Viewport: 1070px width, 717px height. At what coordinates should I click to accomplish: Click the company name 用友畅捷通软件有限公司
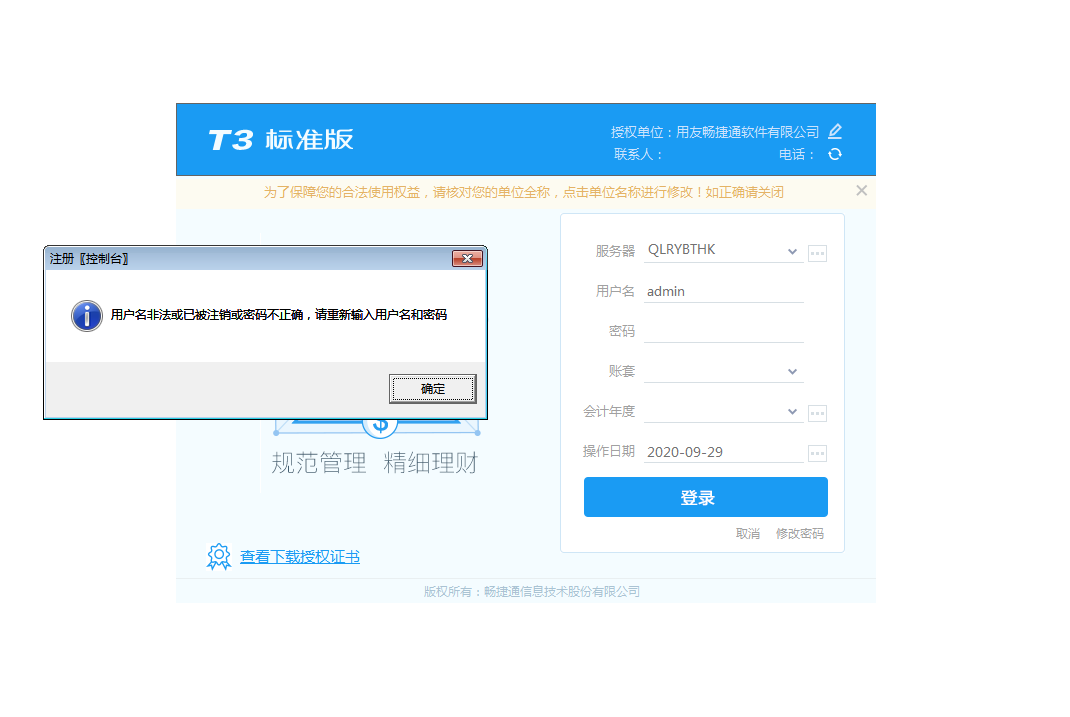tap(747, 132)
